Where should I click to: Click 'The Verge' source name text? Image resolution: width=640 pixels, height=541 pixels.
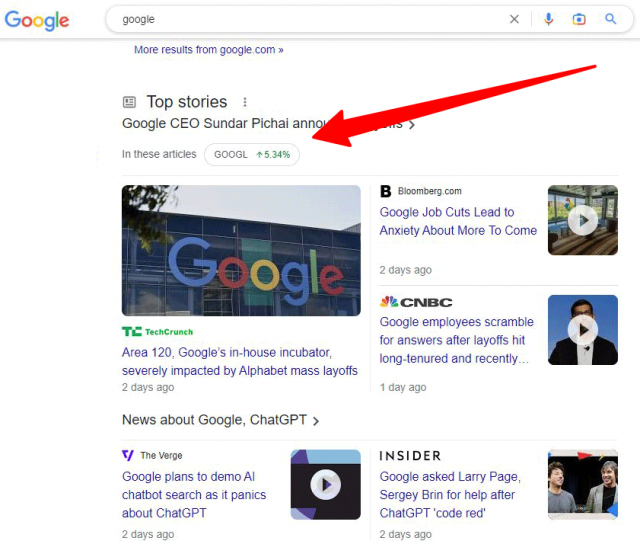(x=161, y=455)
